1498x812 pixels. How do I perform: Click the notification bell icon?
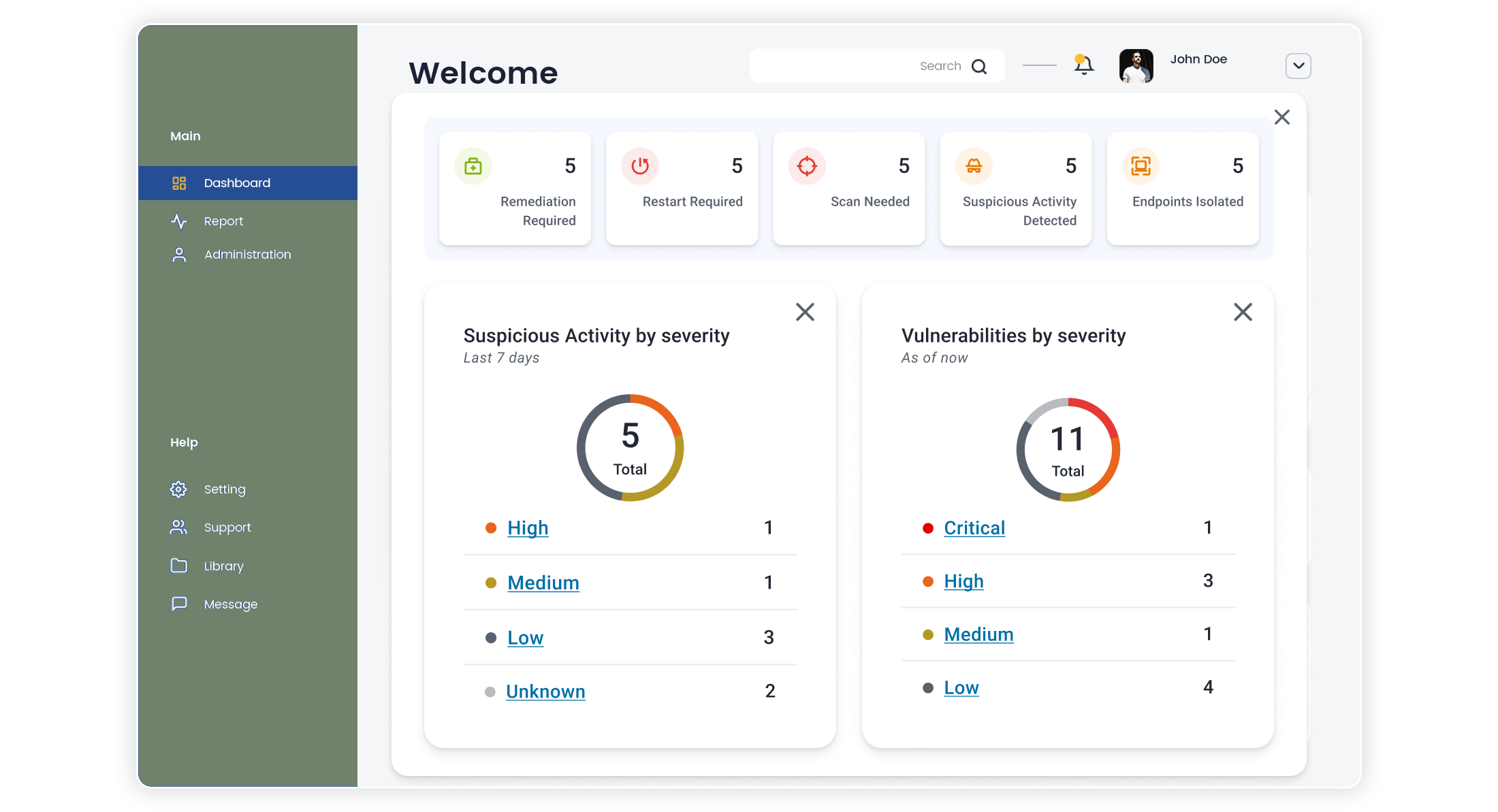tap(1083, 65)
